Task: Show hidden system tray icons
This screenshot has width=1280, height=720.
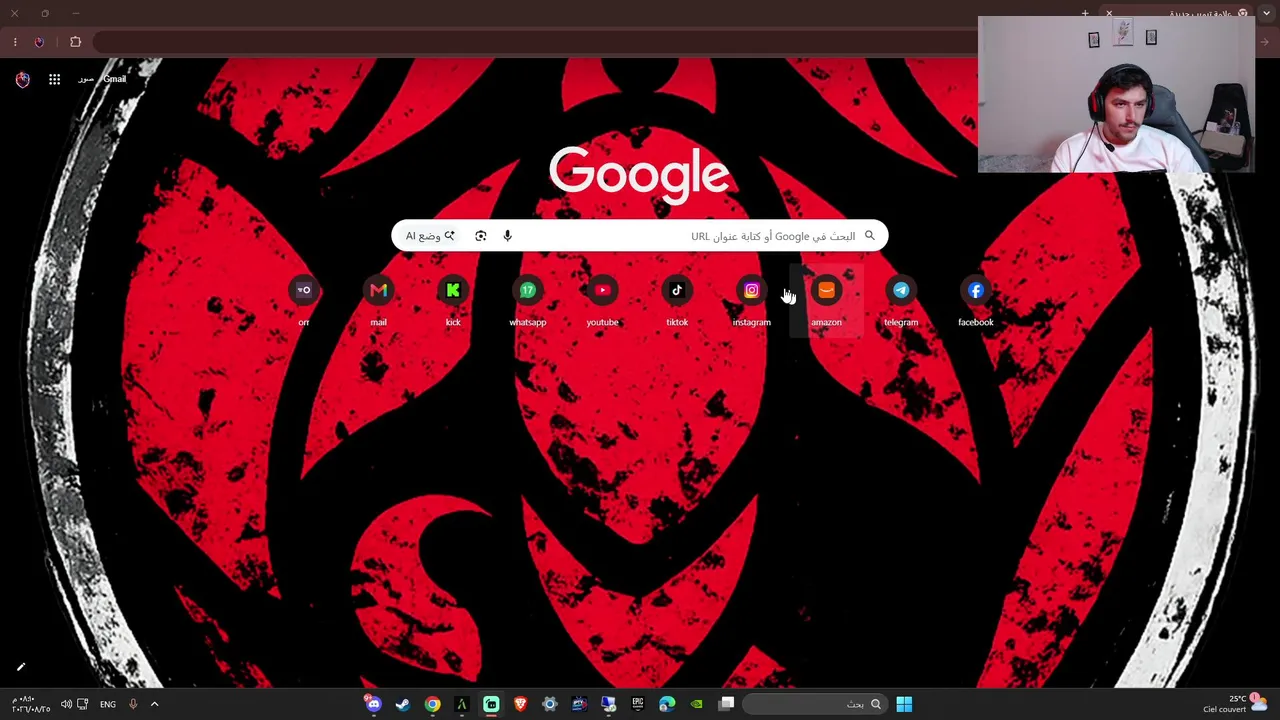Action: [x=155, y=704]
